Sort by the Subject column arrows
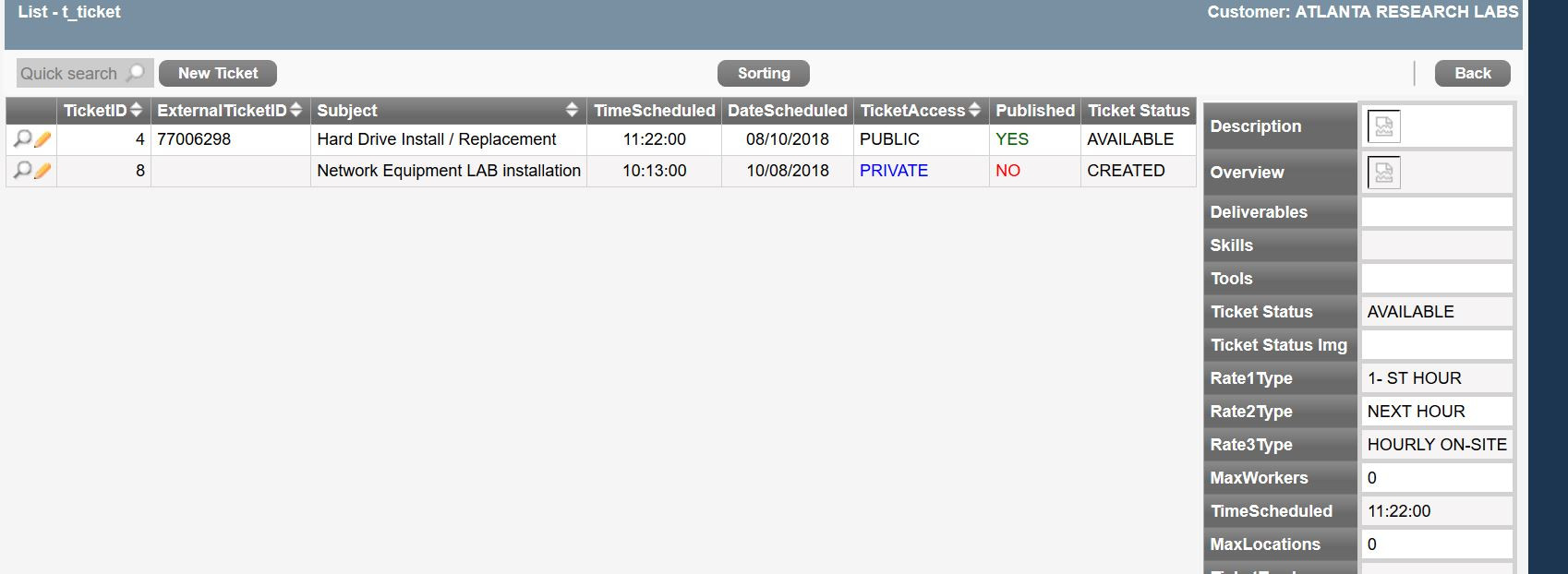 point(572,110)
